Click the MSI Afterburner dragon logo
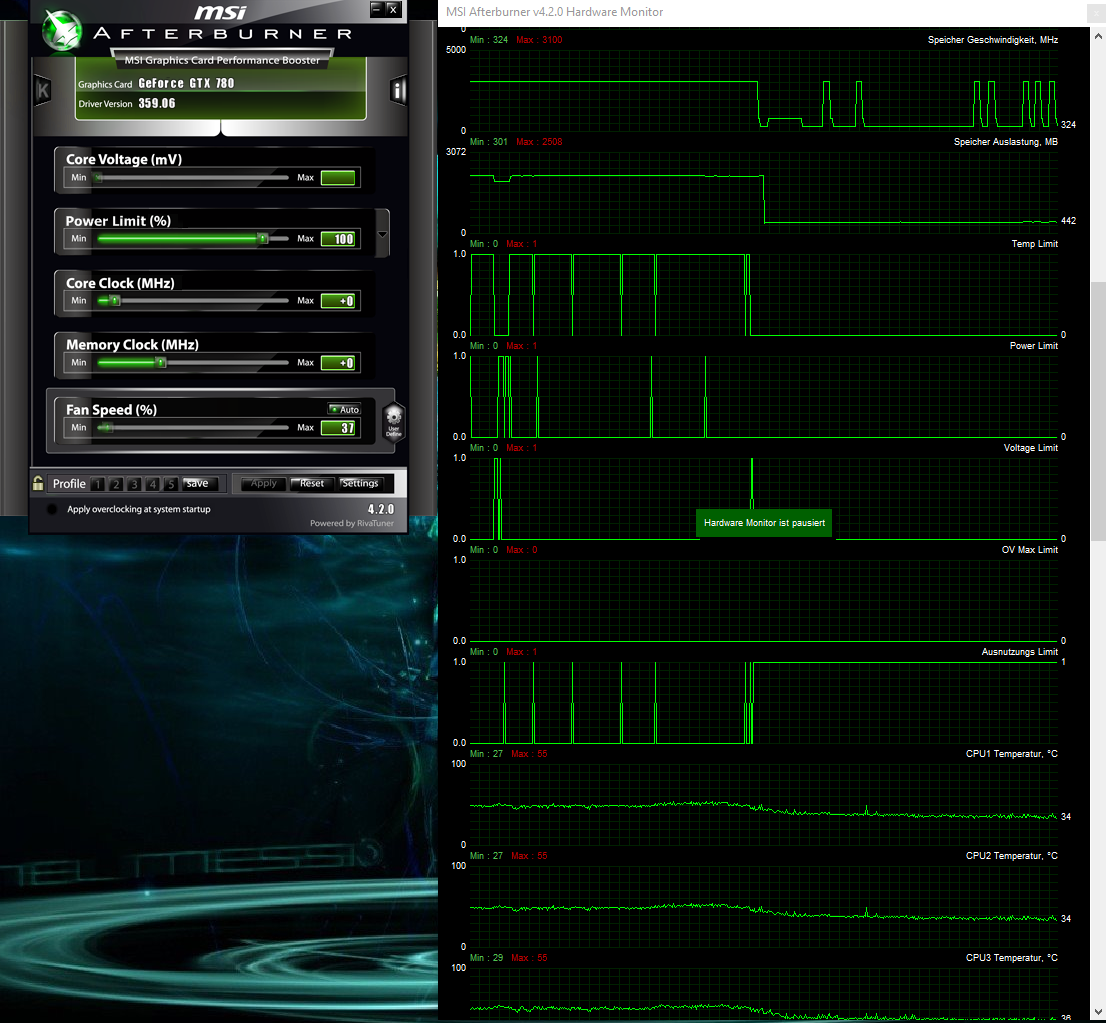The width and height of the screenshot is (1106, 1023). point(61,30)
